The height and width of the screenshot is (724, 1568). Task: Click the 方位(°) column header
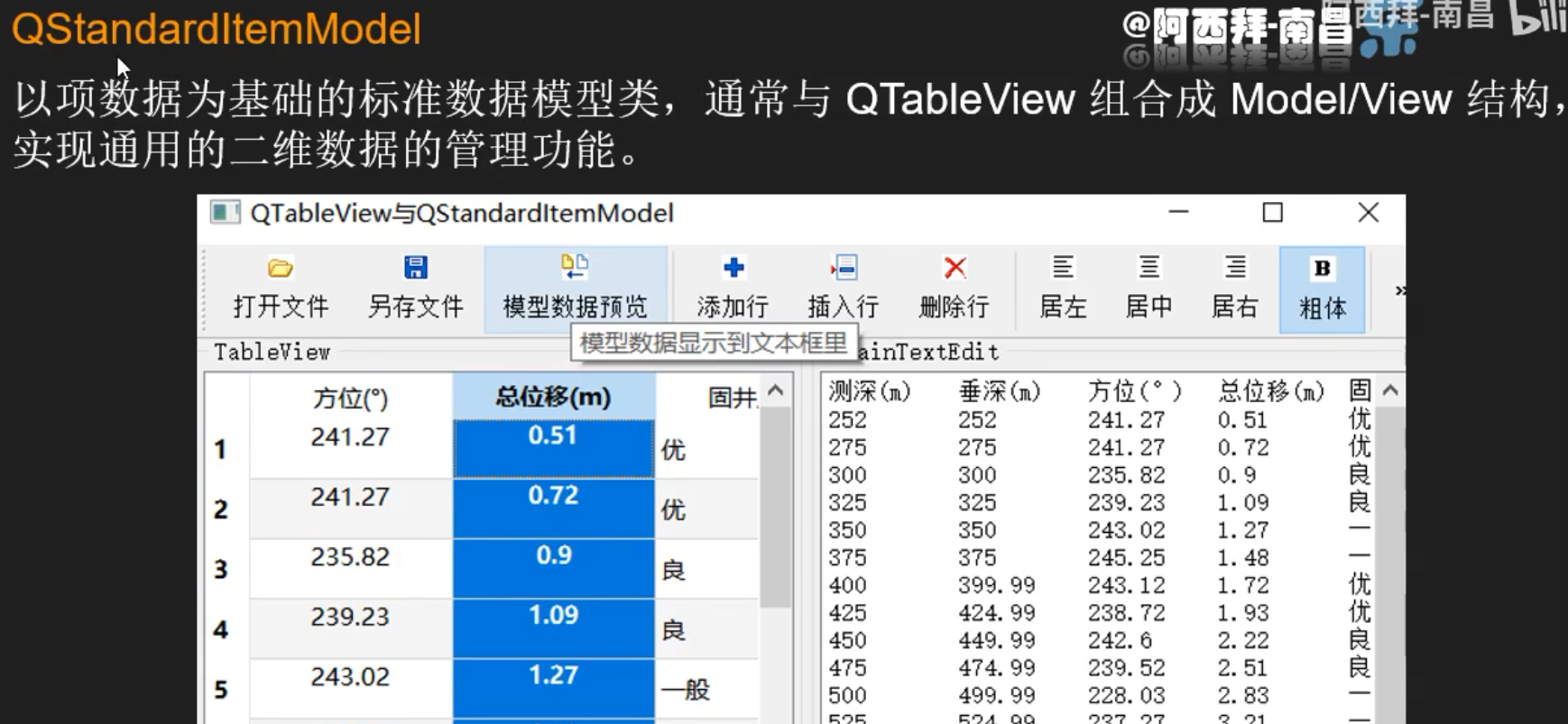coord(350,398)
